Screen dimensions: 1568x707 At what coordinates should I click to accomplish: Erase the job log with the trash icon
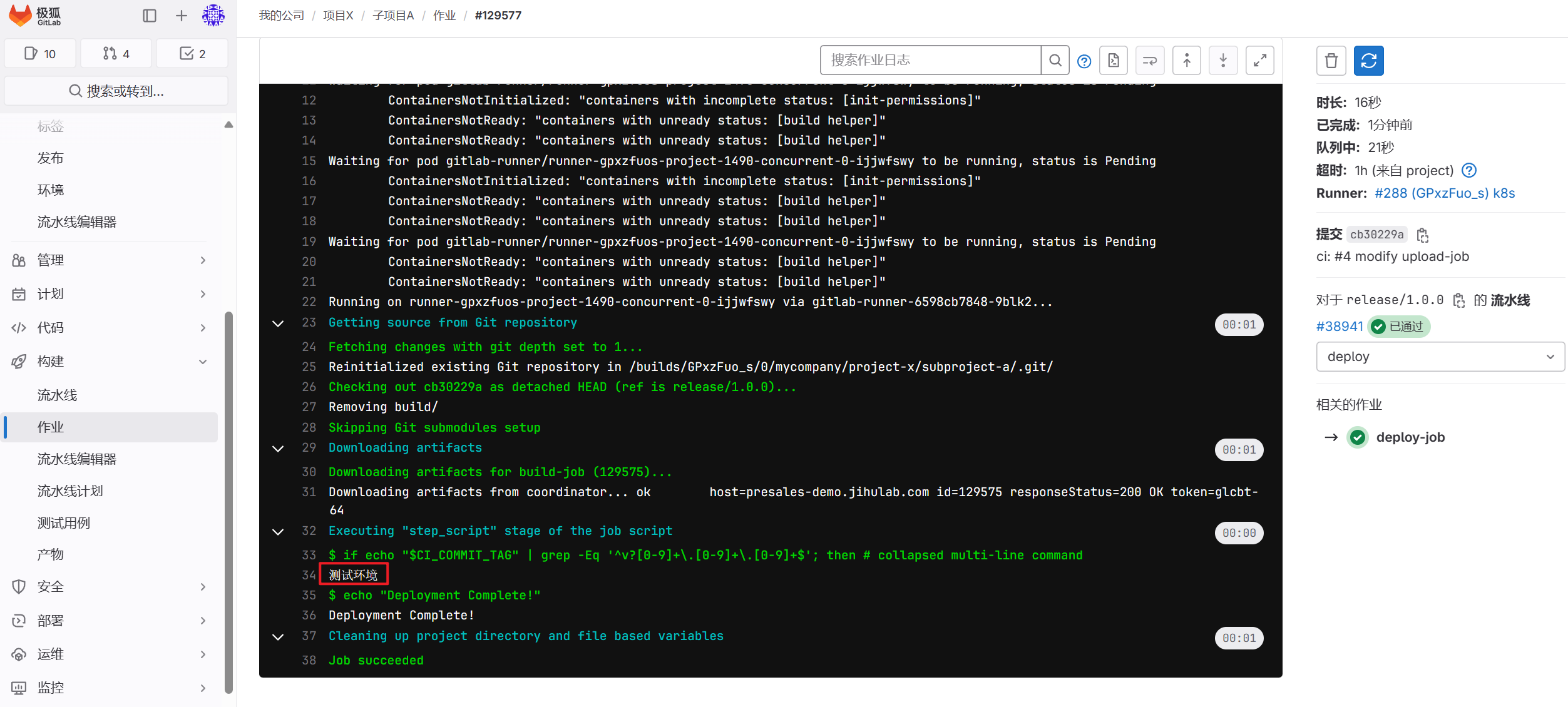[x=1331, y=61]
